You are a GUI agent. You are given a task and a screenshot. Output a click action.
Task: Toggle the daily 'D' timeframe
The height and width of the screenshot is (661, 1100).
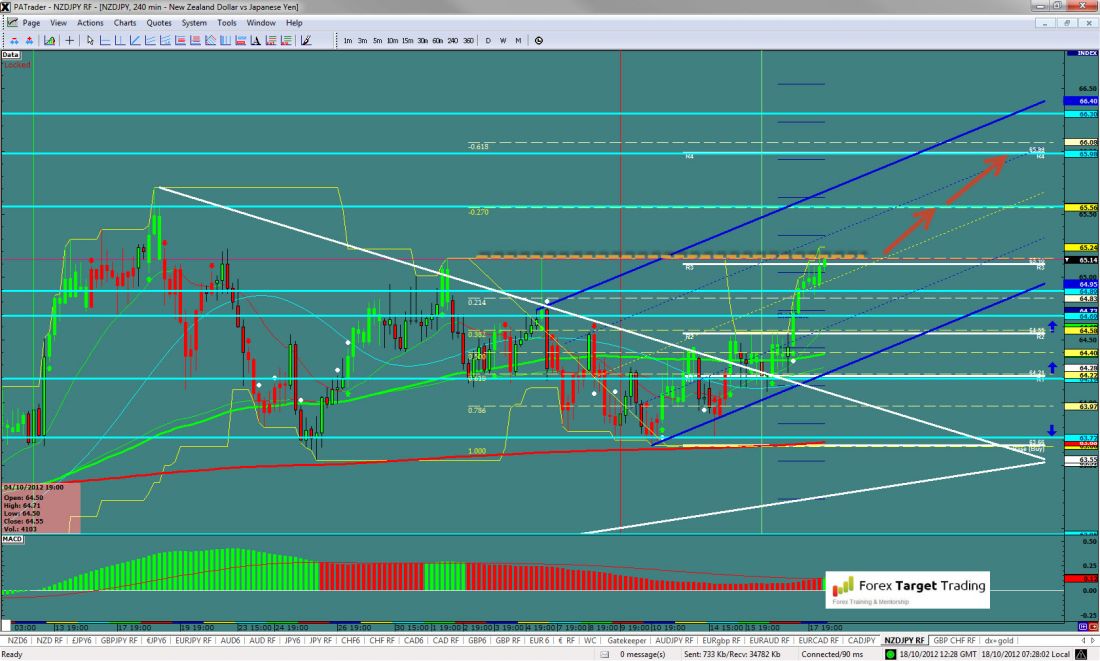click(x=488, y=41)
